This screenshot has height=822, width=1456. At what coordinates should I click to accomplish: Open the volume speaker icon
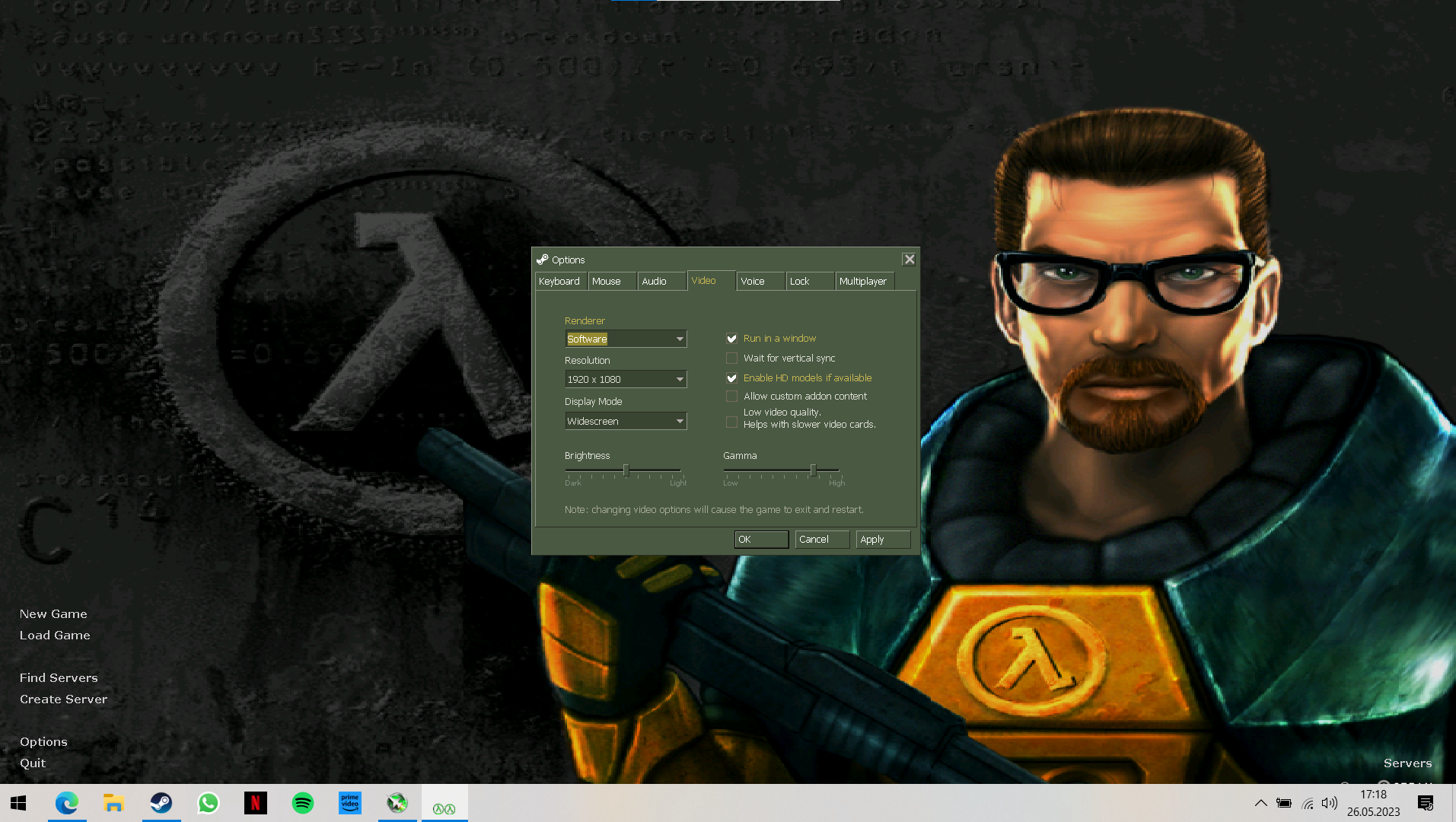(x=1330, y=803)
